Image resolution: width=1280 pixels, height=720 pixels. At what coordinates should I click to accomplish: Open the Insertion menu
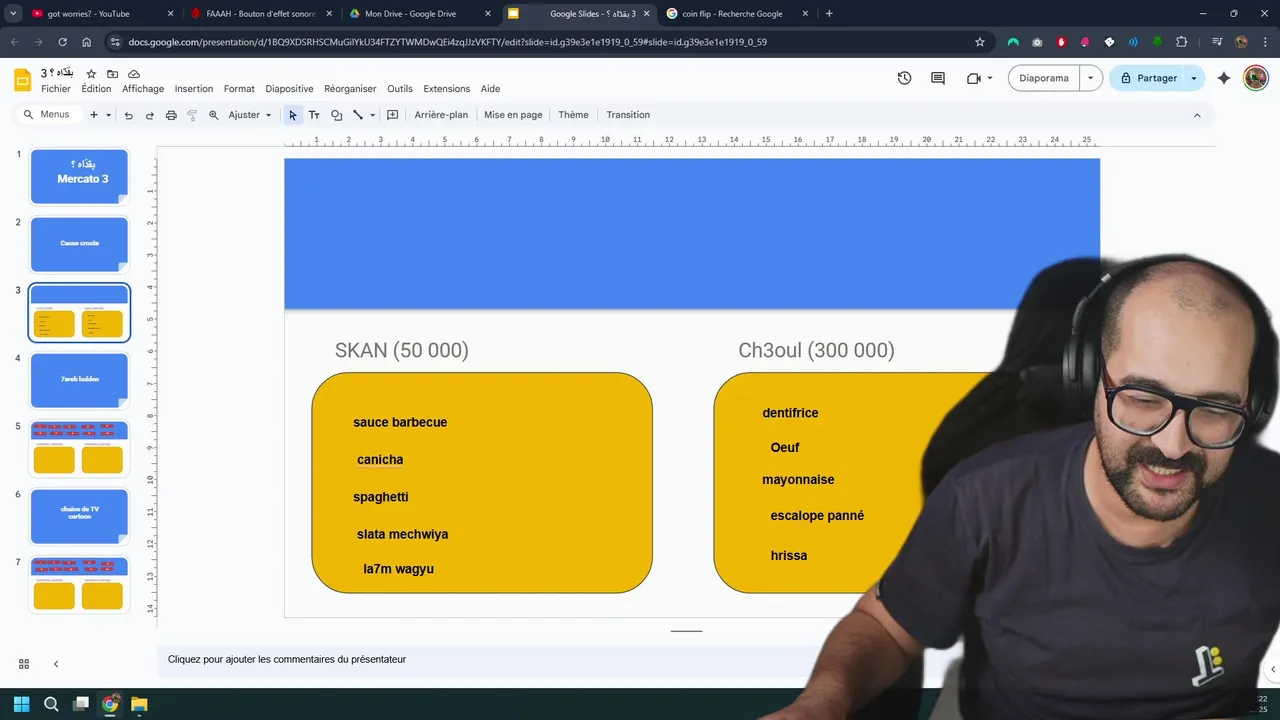pos(194,89)
